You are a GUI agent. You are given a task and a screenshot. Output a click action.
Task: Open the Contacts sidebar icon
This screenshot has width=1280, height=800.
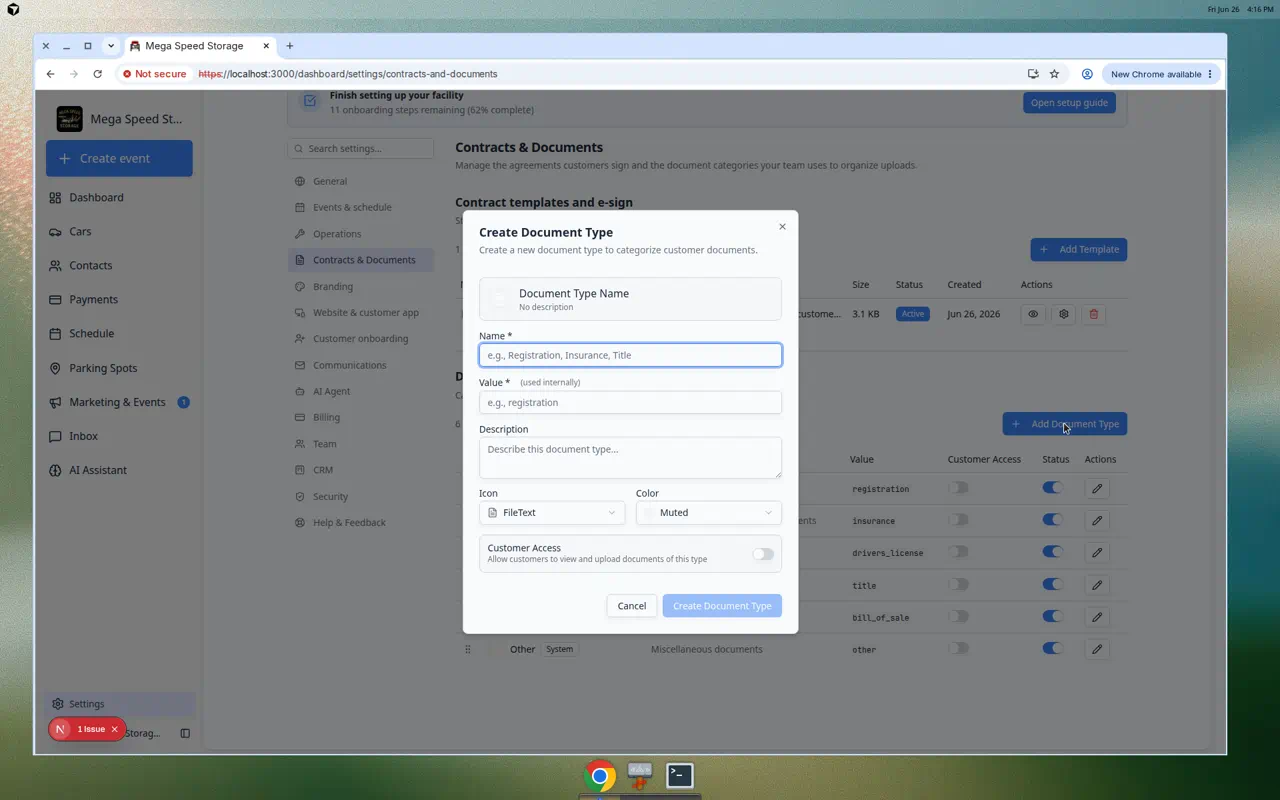click(x=55, y=266)
